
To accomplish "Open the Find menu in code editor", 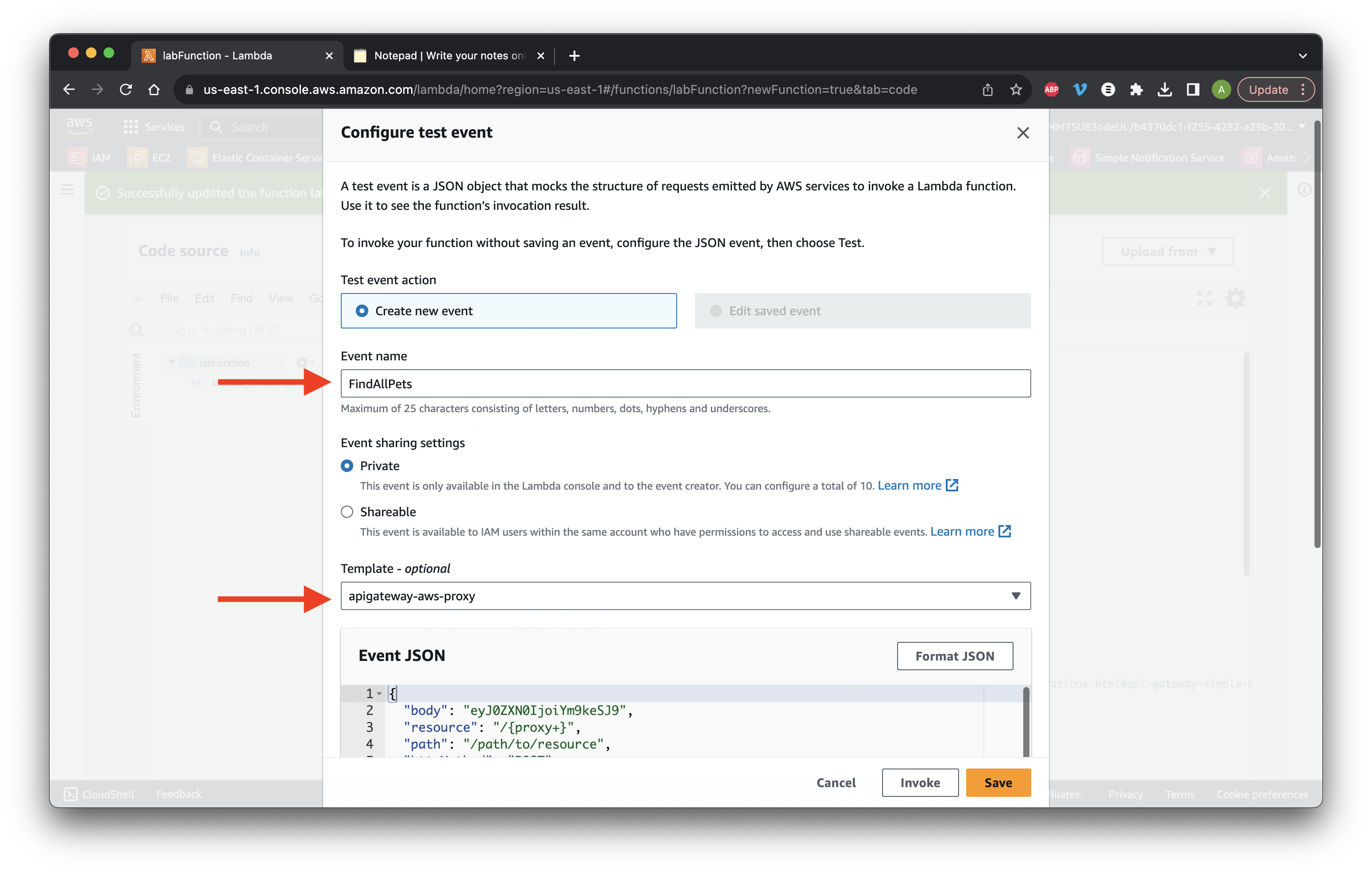I will point(241,298).
